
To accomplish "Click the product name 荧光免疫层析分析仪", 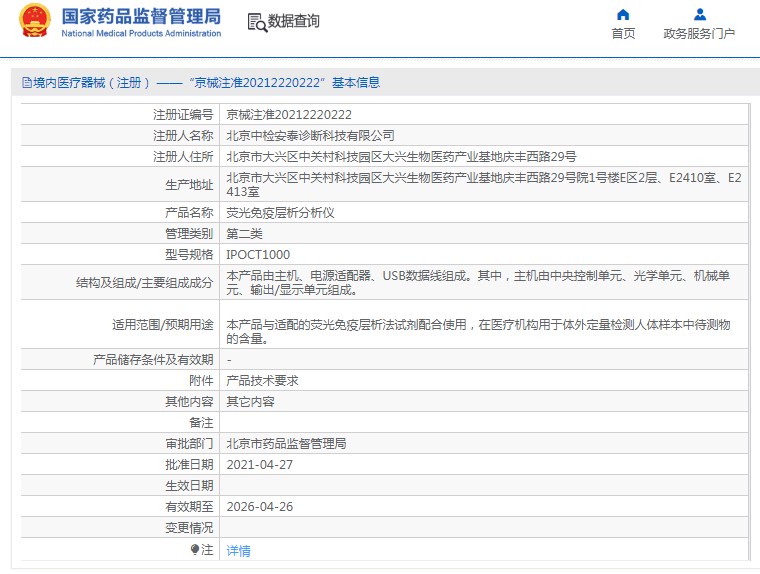I will [280, 212].
